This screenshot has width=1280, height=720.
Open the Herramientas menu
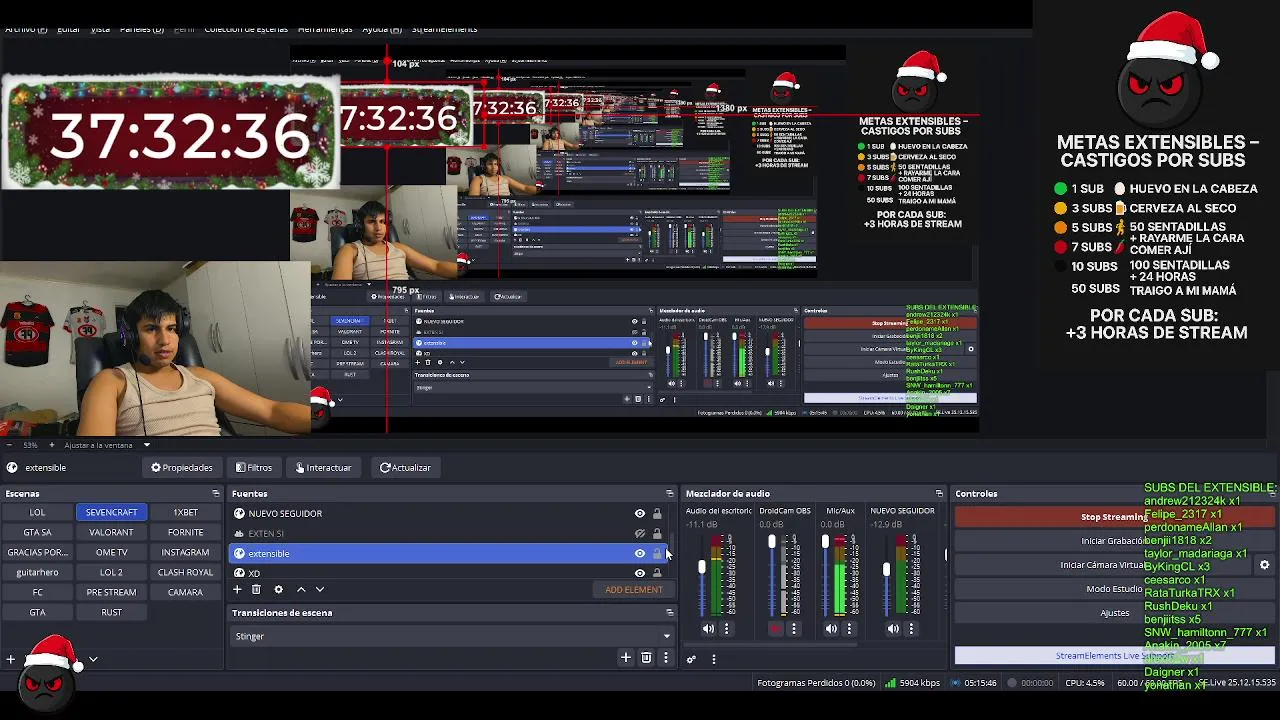tap(325, 29)
